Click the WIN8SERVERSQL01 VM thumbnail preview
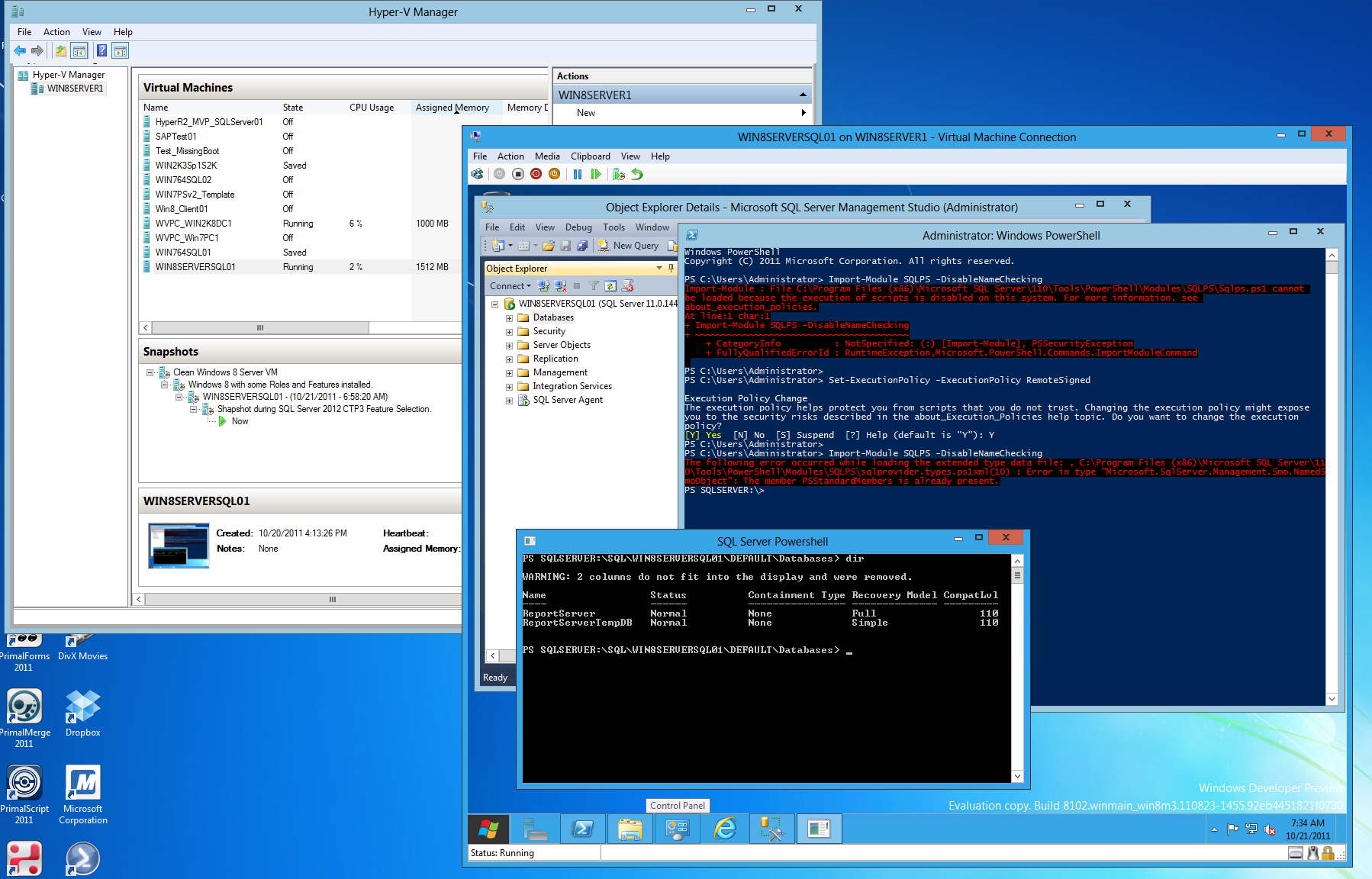 pyautogui.click(x=179, y=546)
